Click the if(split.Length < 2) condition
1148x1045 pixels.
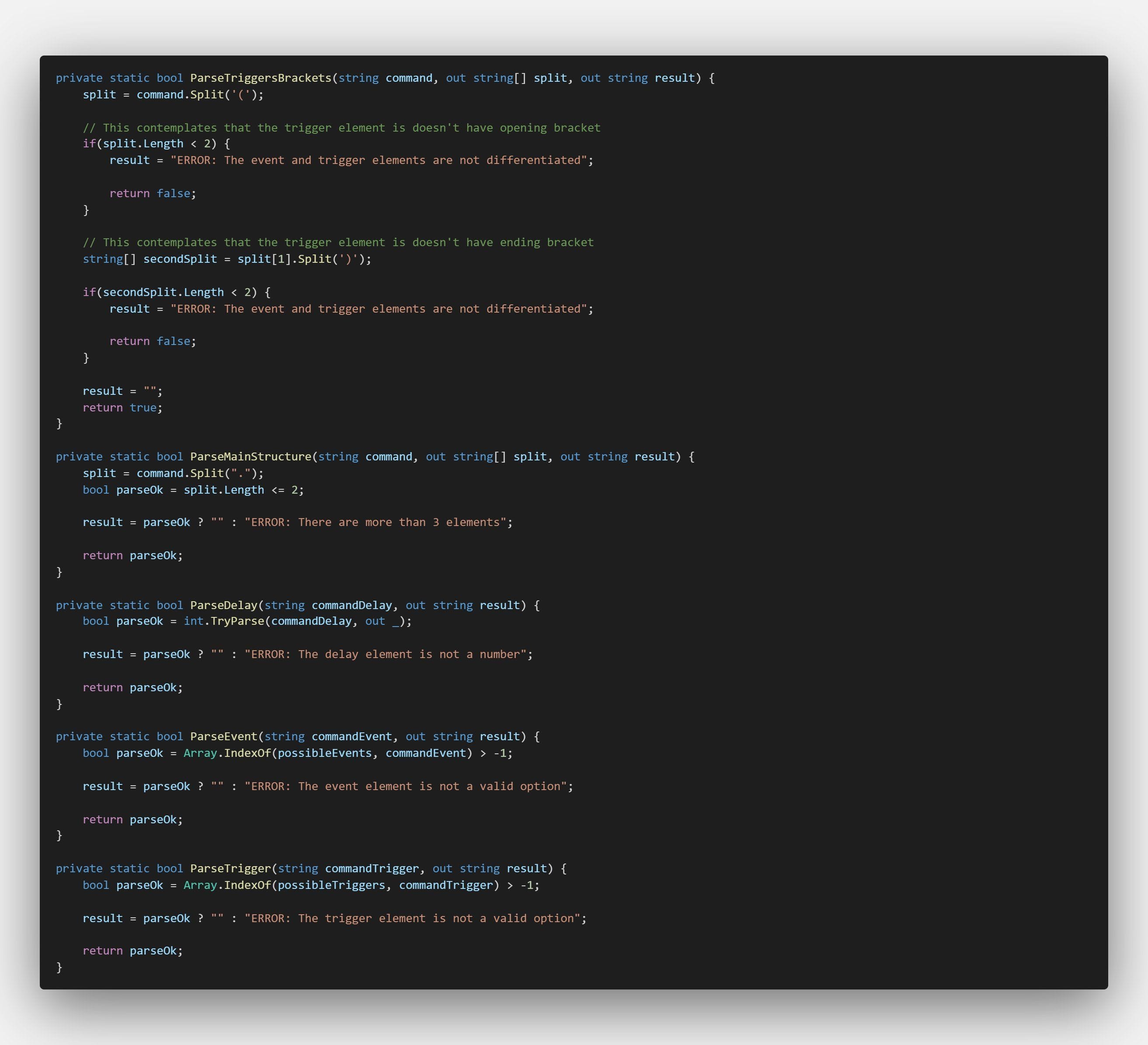click(x=156, y=143)
